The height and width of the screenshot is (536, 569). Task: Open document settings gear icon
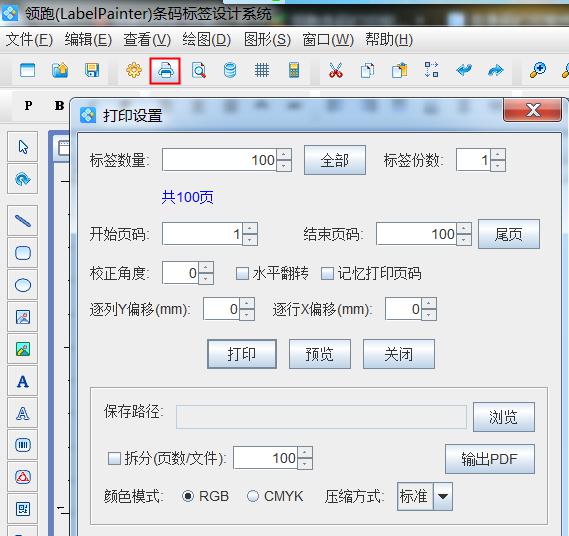tap(134, 70)
